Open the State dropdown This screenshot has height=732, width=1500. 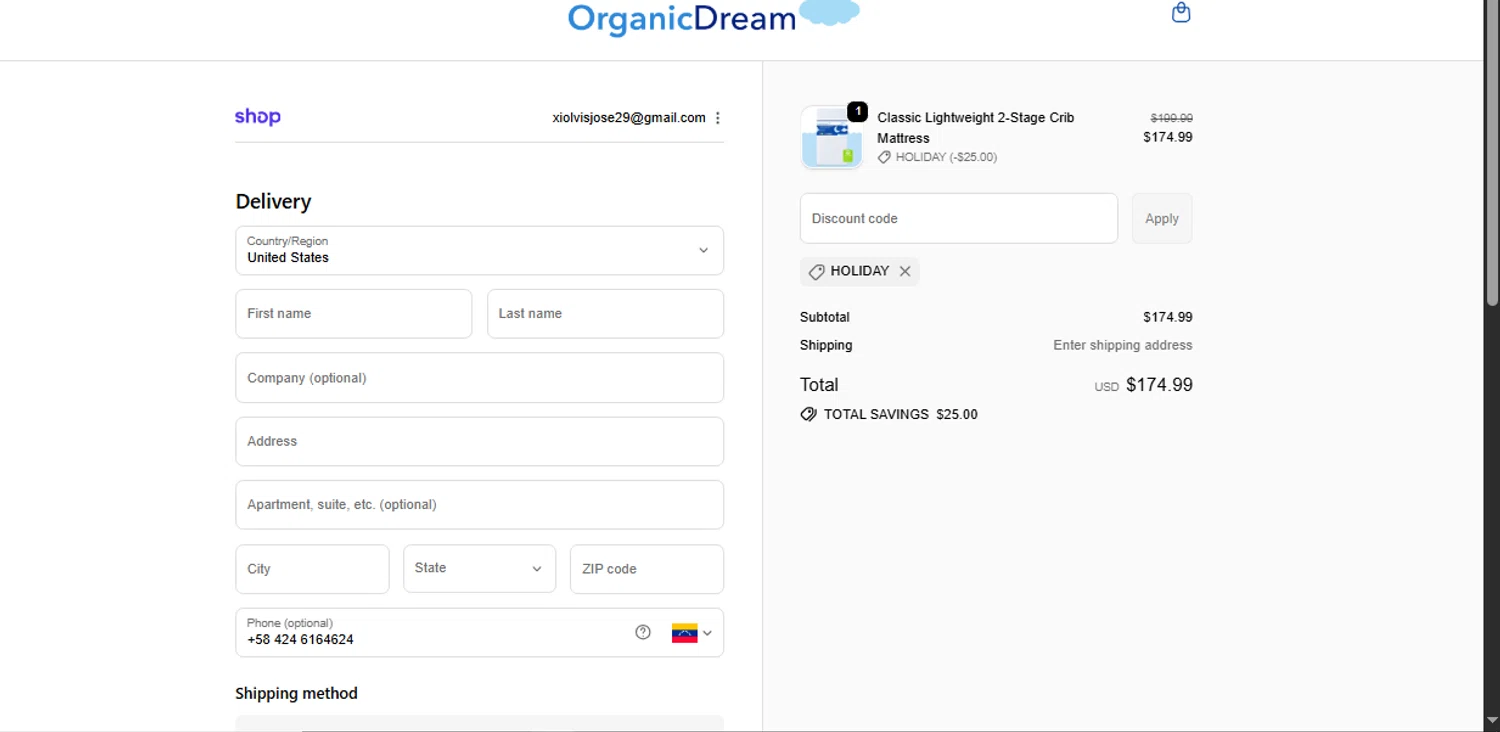479,568
